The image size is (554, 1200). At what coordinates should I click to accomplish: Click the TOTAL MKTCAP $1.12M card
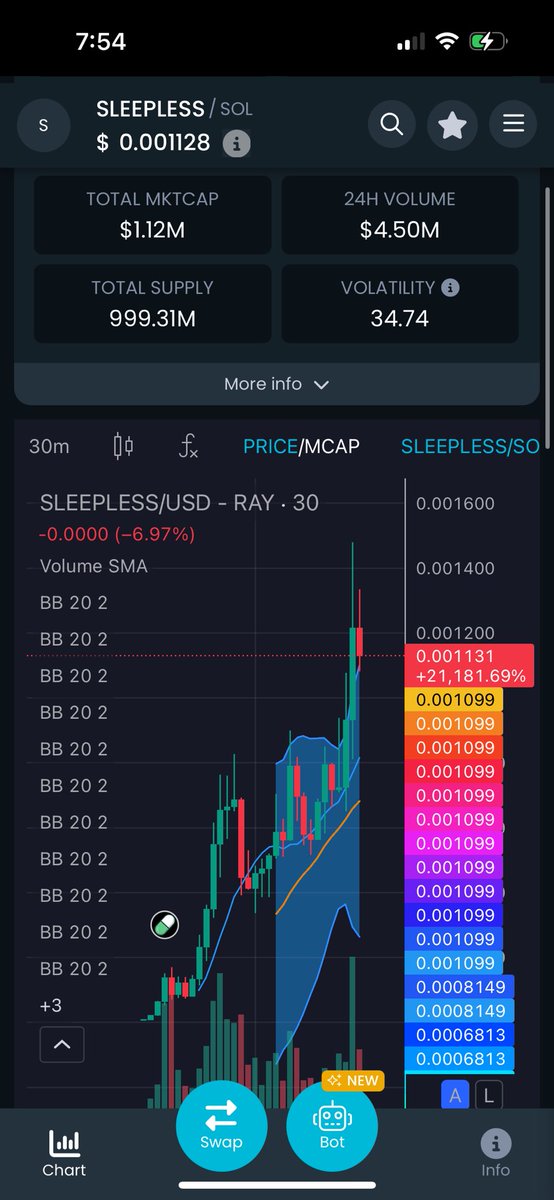[x=153, y=215]
